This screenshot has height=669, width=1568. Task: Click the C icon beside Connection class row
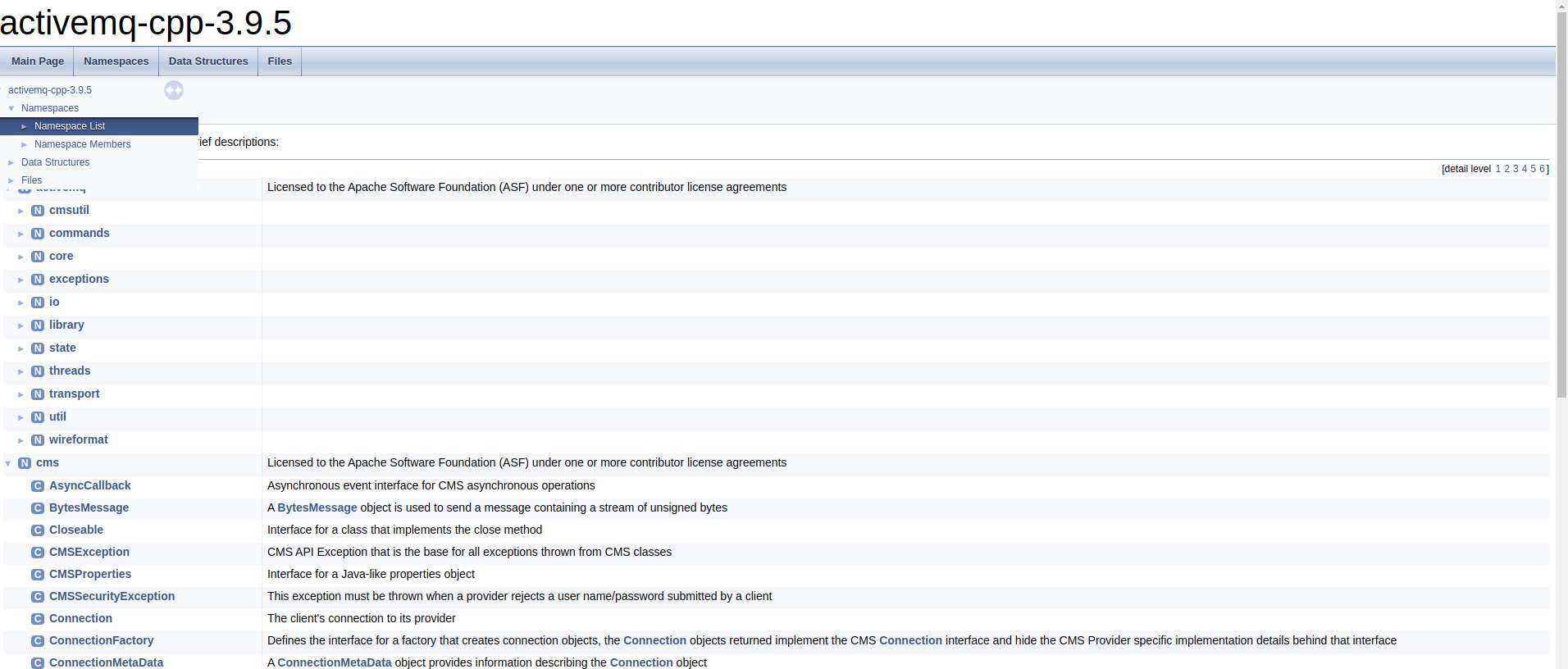38,619
